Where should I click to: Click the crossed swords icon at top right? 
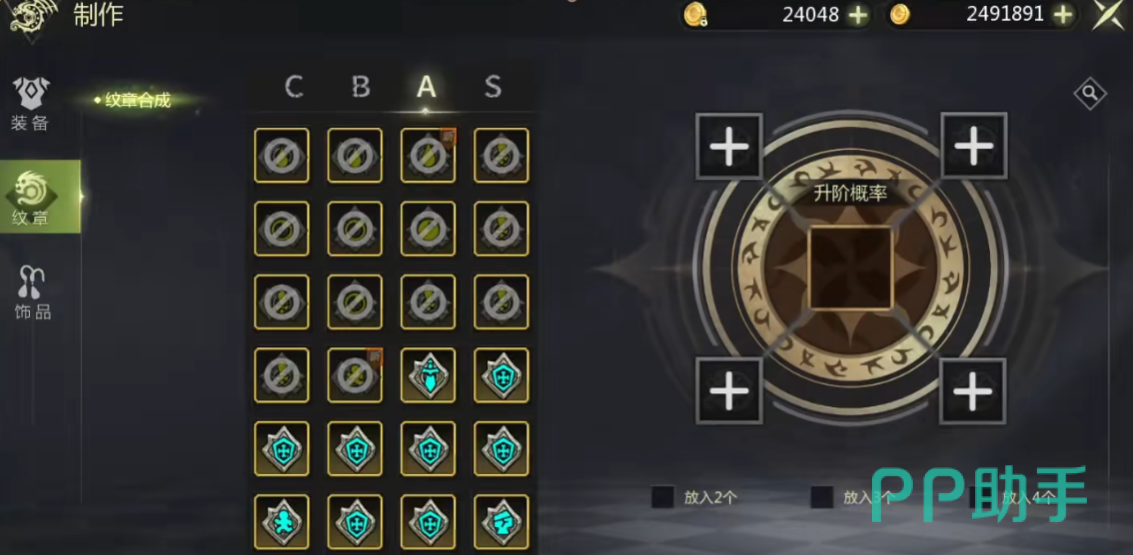pyautogui.click(x=1108, y=14)
